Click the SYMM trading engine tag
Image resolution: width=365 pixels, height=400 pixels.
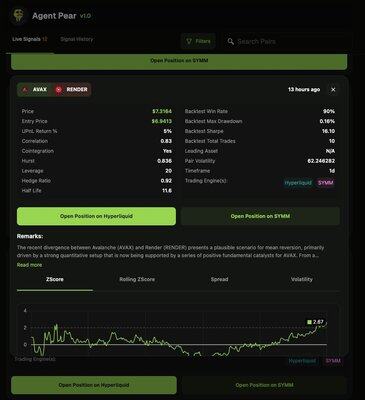click(x=326, y=183)
